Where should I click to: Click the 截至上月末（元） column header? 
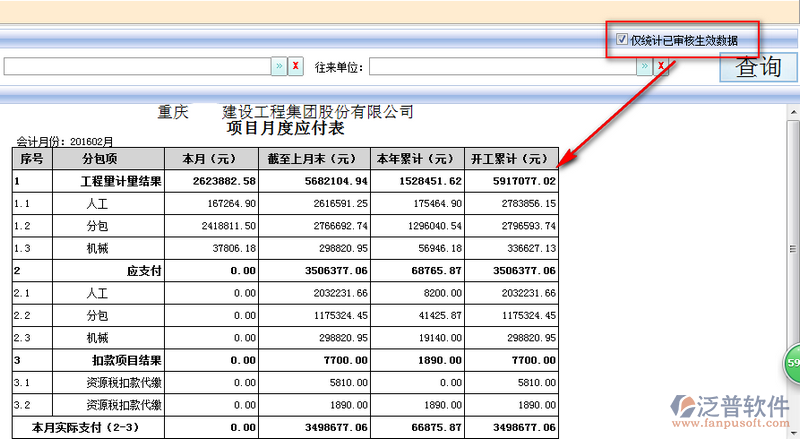click(x=316, y=159)
